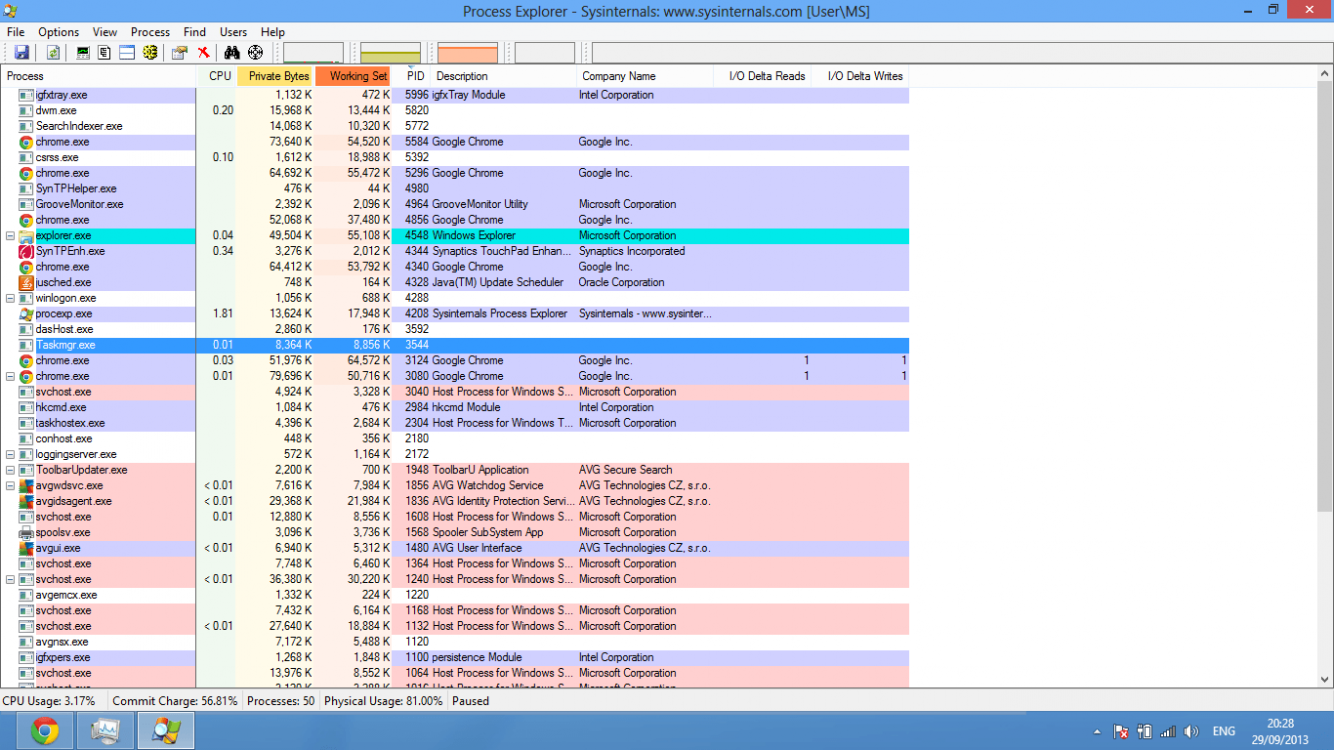The image size is (1334, 750).
Task: Collapse the explorer.exe tree node
Action: 10,236
